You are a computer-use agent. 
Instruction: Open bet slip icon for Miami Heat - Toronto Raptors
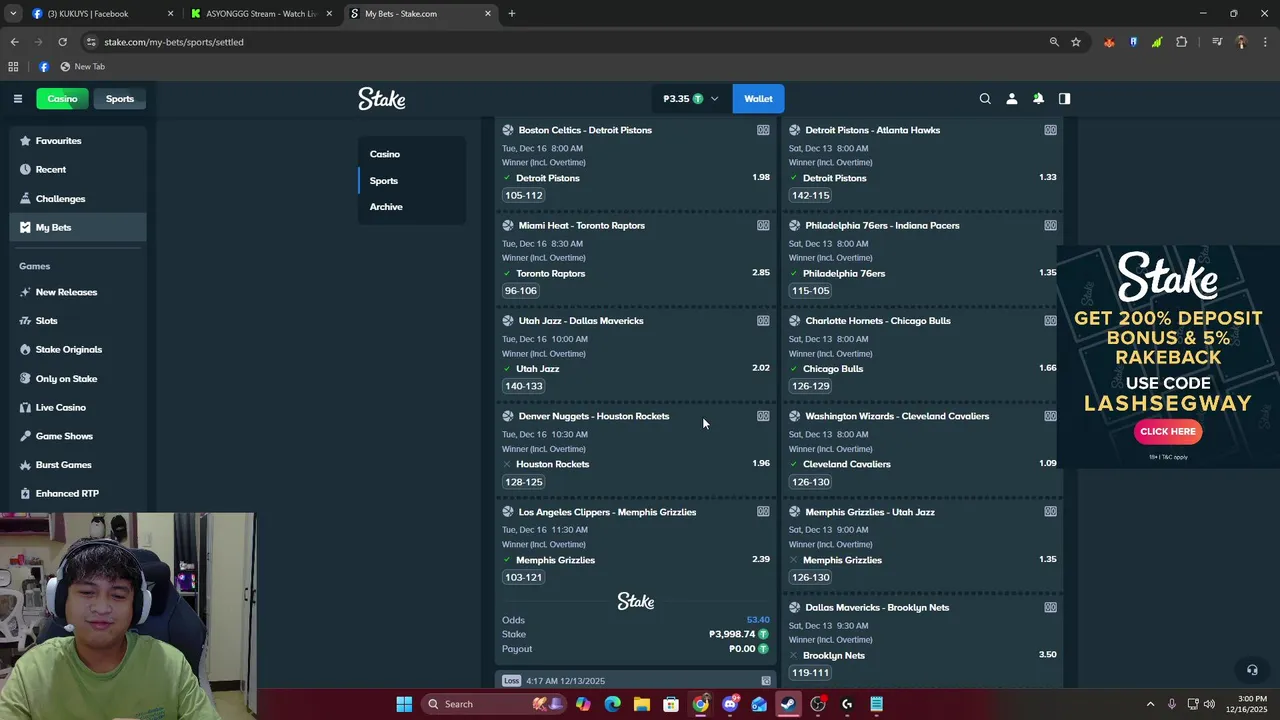click(763, 225)
